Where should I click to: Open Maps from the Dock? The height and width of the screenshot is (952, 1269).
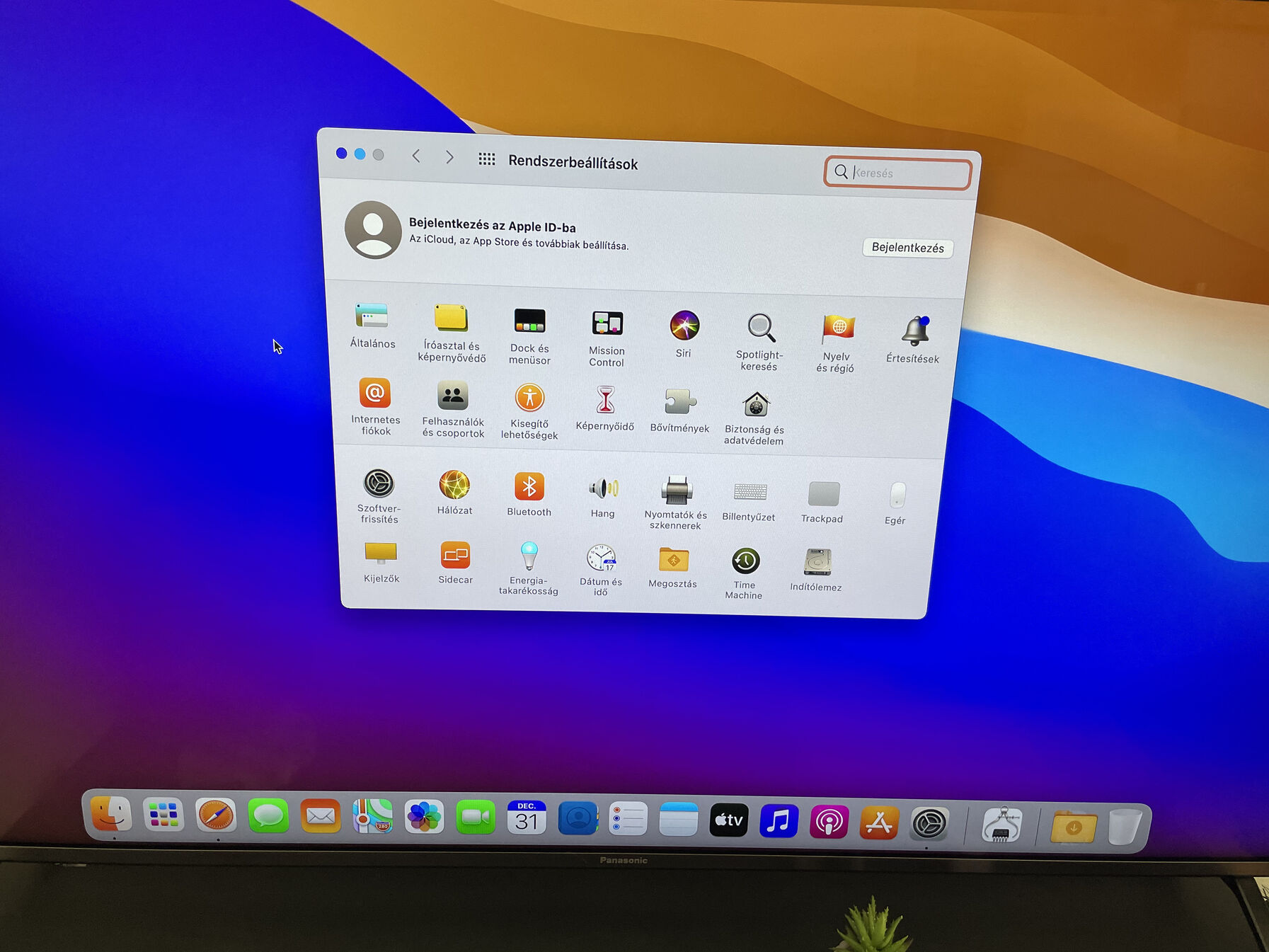(372, 817)
